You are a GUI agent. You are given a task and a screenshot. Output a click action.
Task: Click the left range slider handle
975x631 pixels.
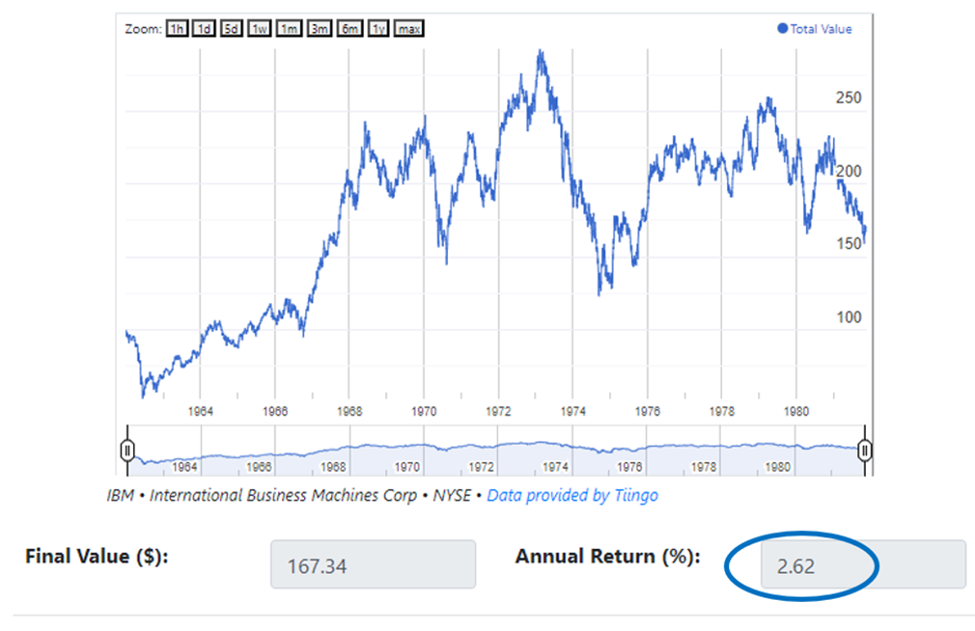tap(126, 450)
